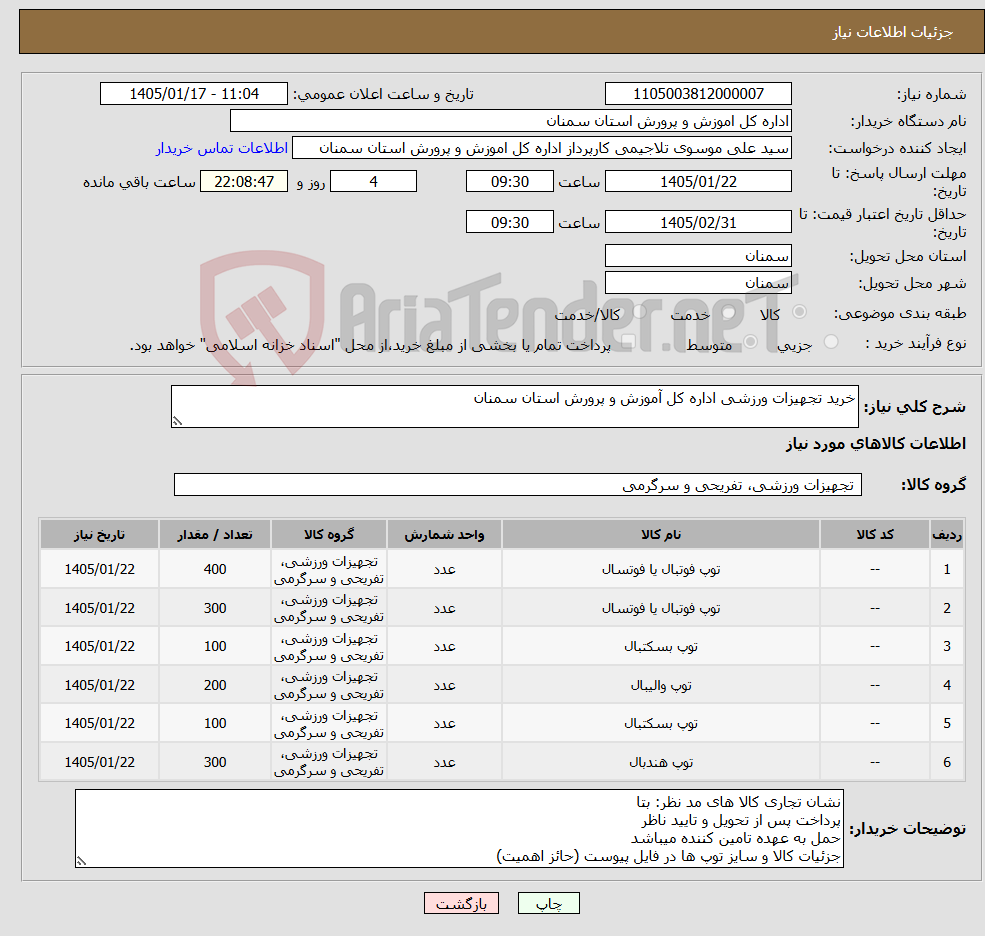Click the واحد شمارش column header
This screenshot has height=936, width=985.
(444, 535)
